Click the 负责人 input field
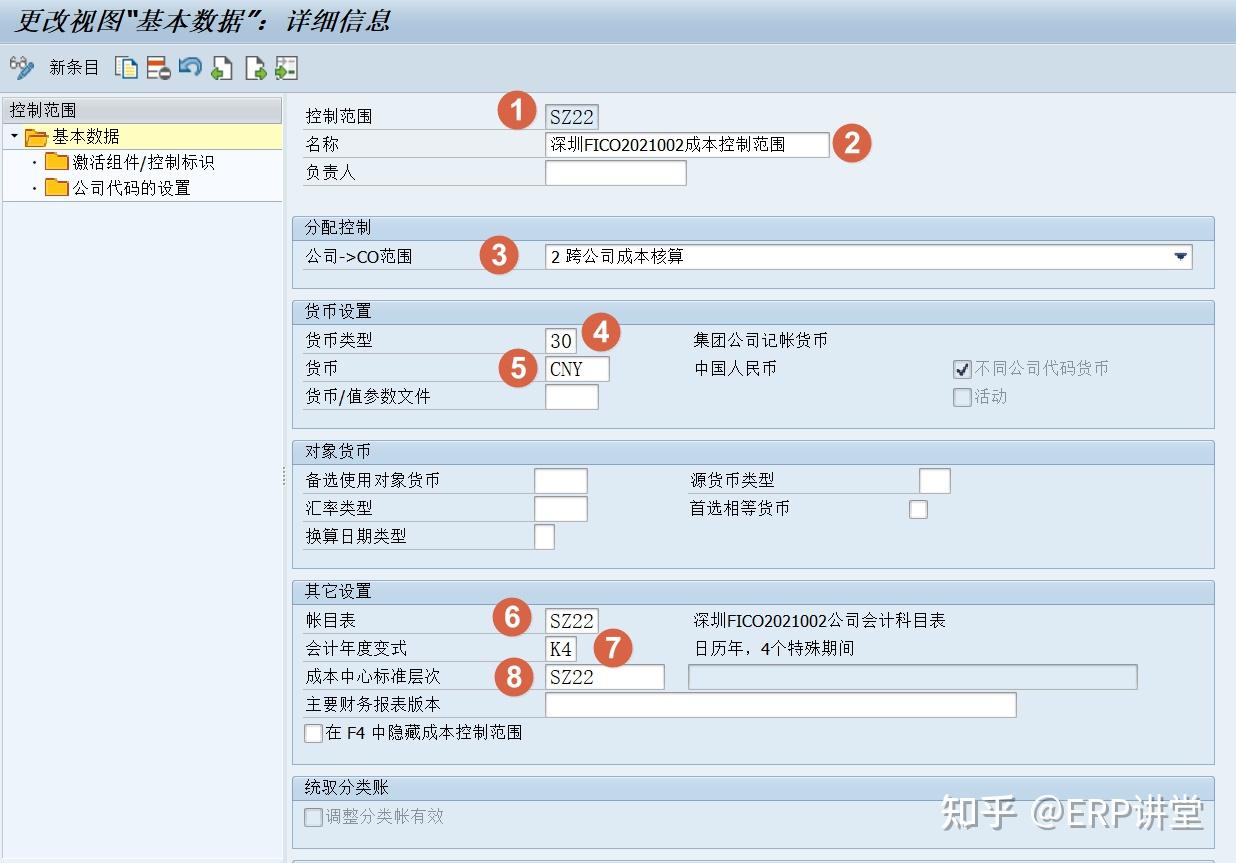This screenshot has width=1236, height=863. point(616,172)
